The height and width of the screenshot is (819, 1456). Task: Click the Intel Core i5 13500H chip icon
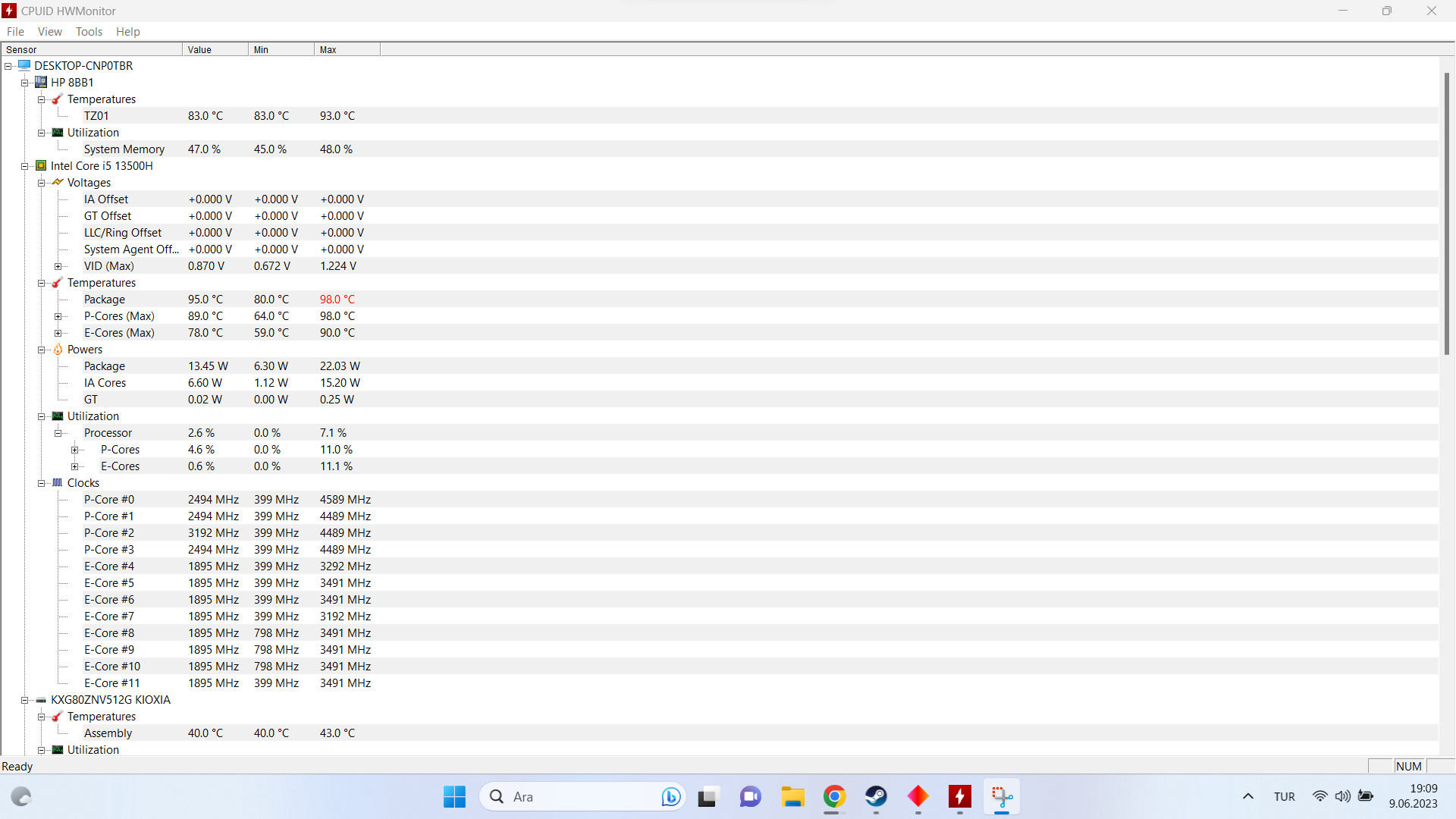[x=41, y=165]
